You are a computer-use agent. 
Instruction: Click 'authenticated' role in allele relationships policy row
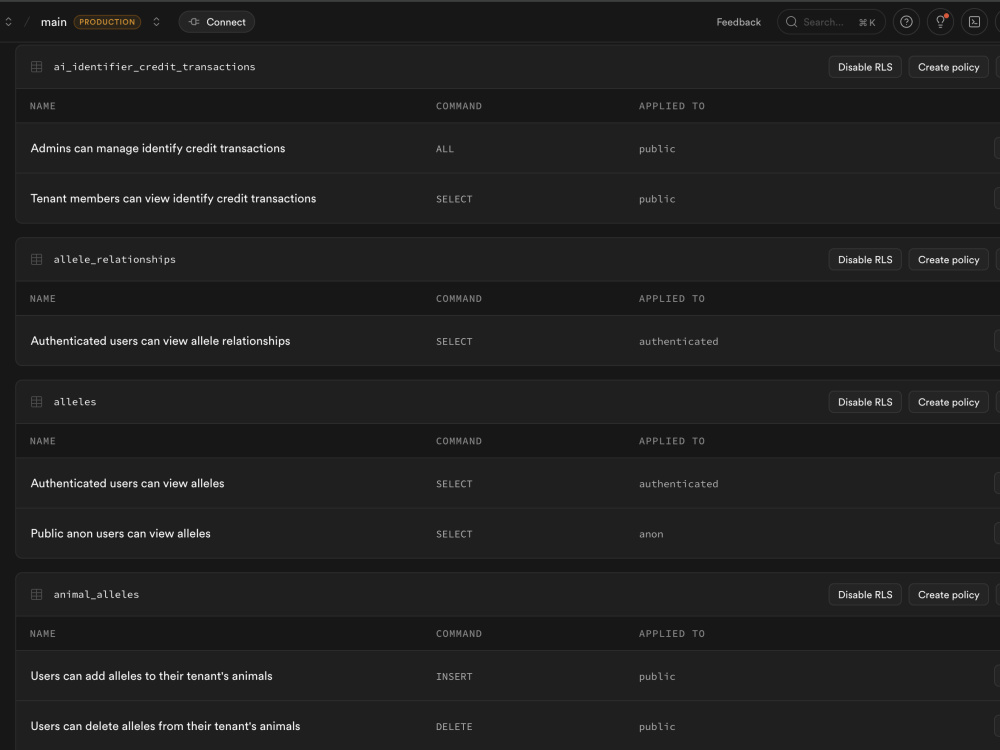pyautogui.click(x=679, y=342)
